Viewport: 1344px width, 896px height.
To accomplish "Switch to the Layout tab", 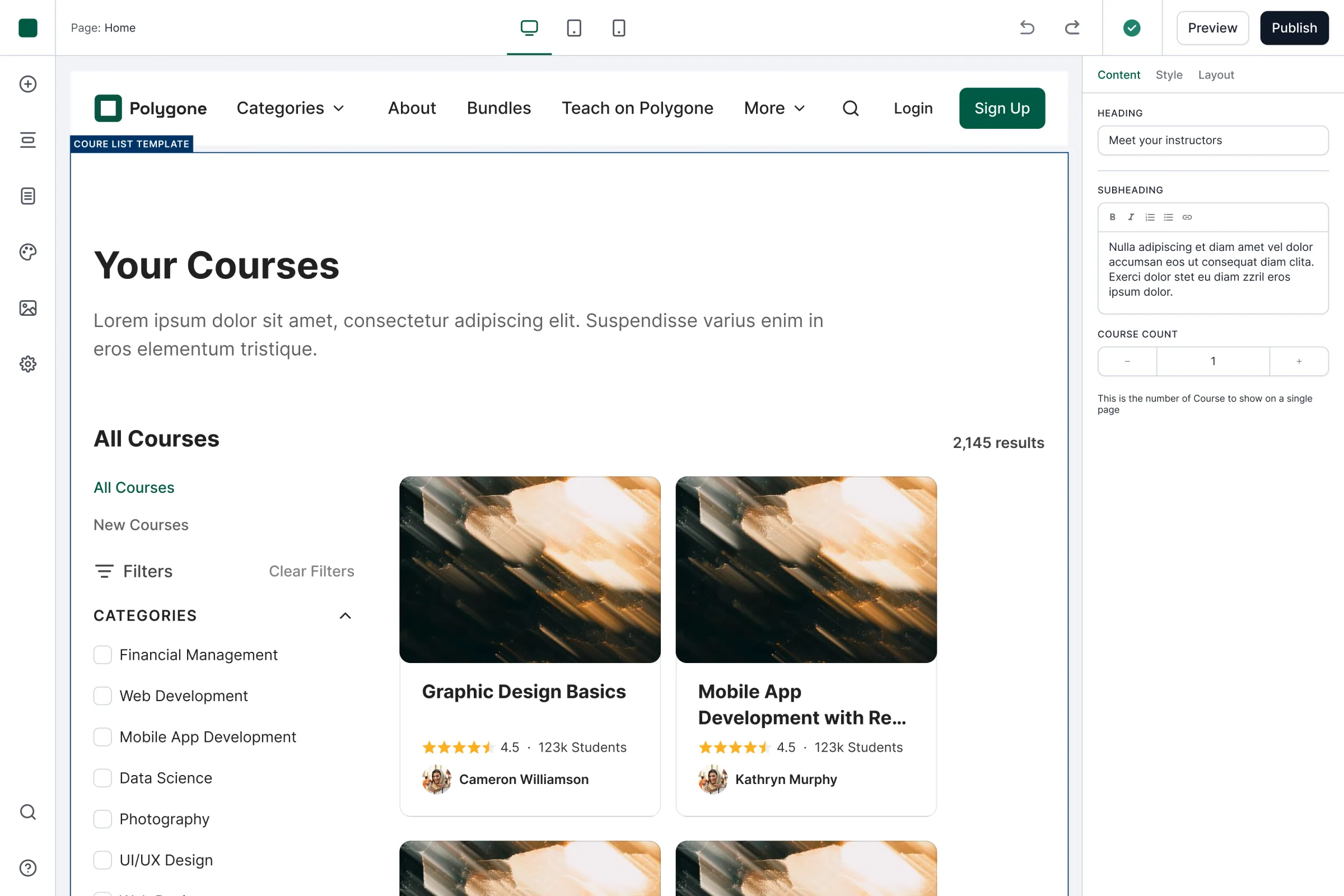I will pyautogui.click(x=1216, y=75).
